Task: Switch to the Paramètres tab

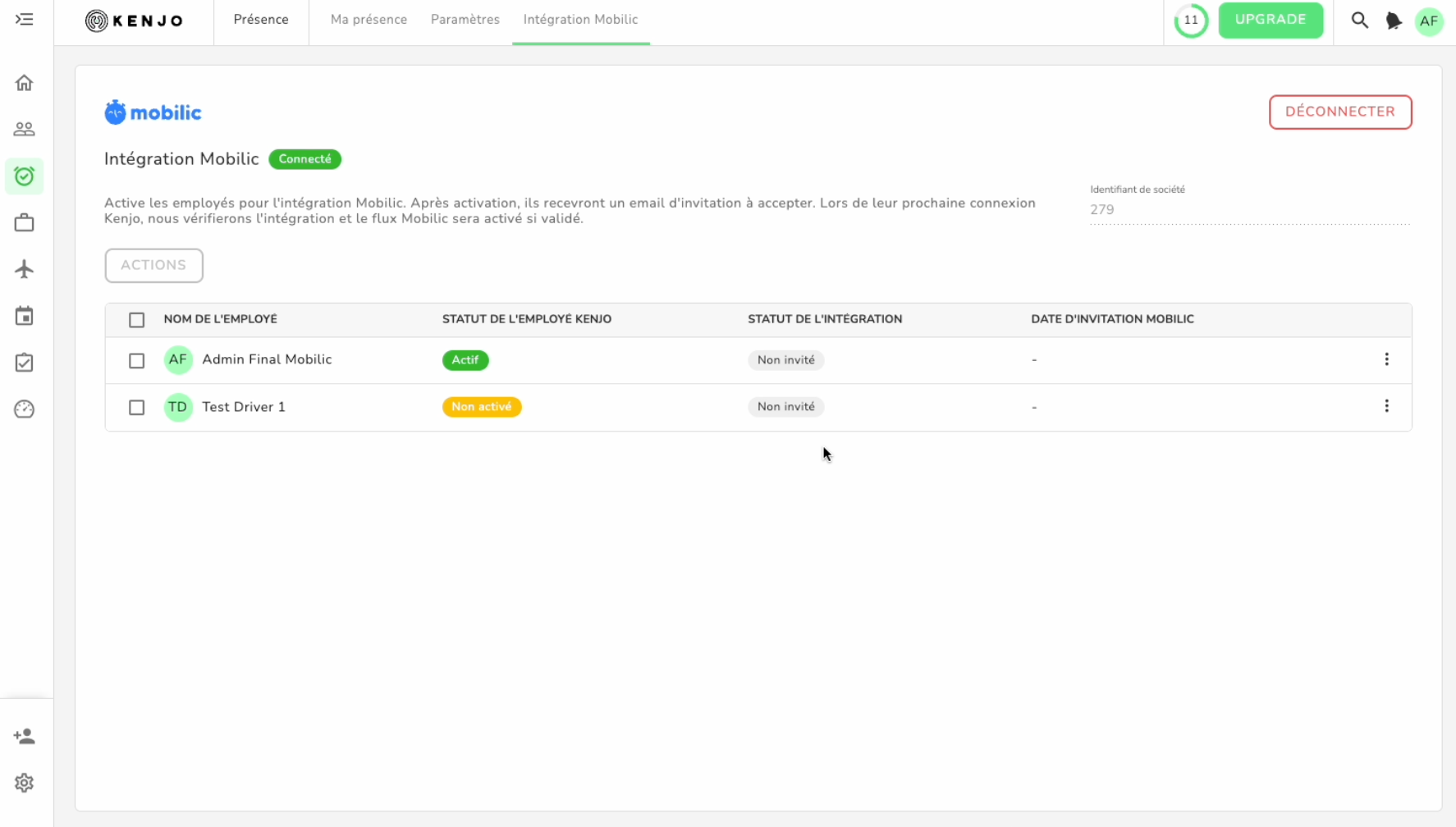Action: [465, 20]
